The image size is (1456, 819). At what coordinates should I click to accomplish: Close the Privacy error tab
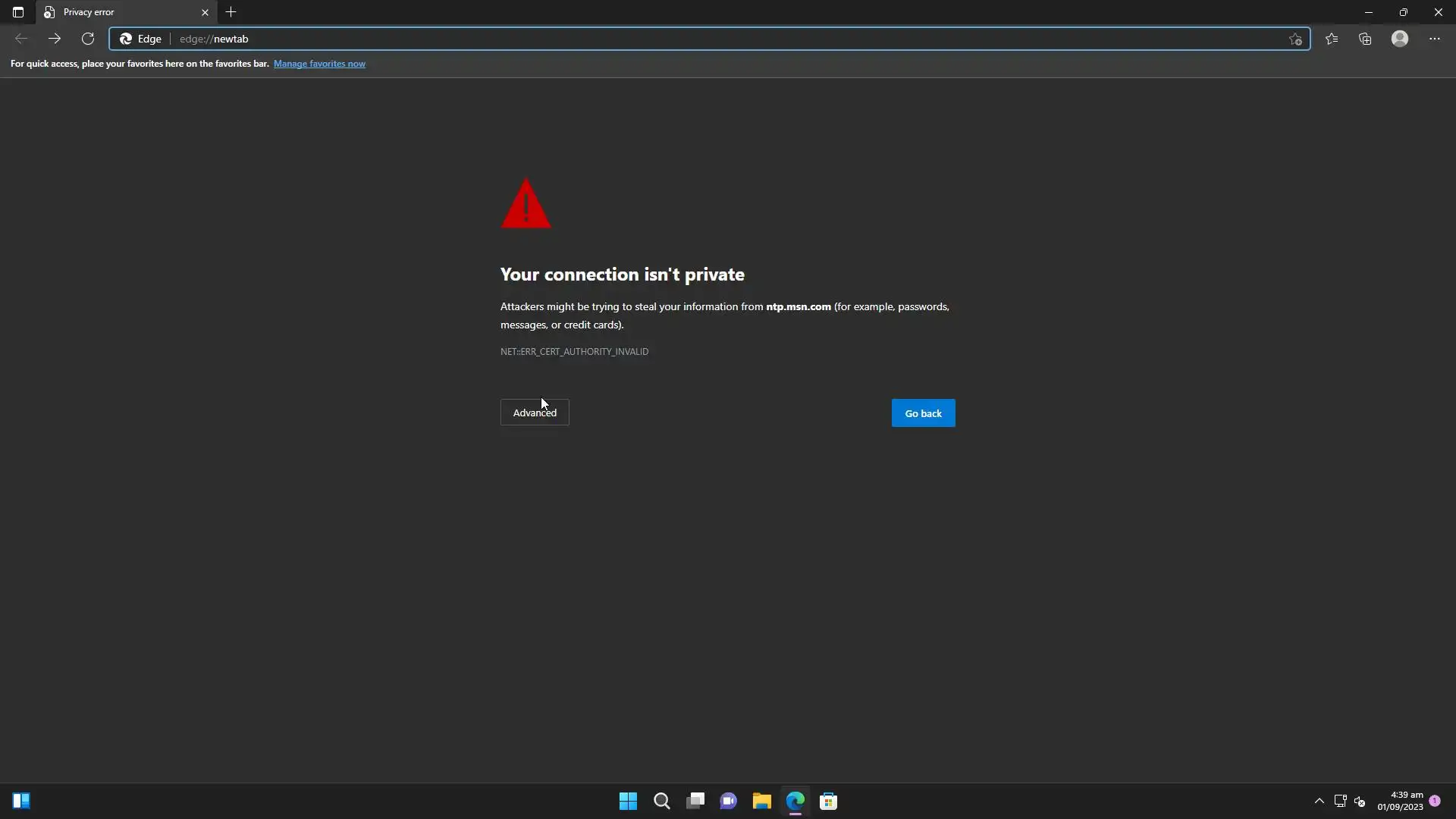[205, 12]
